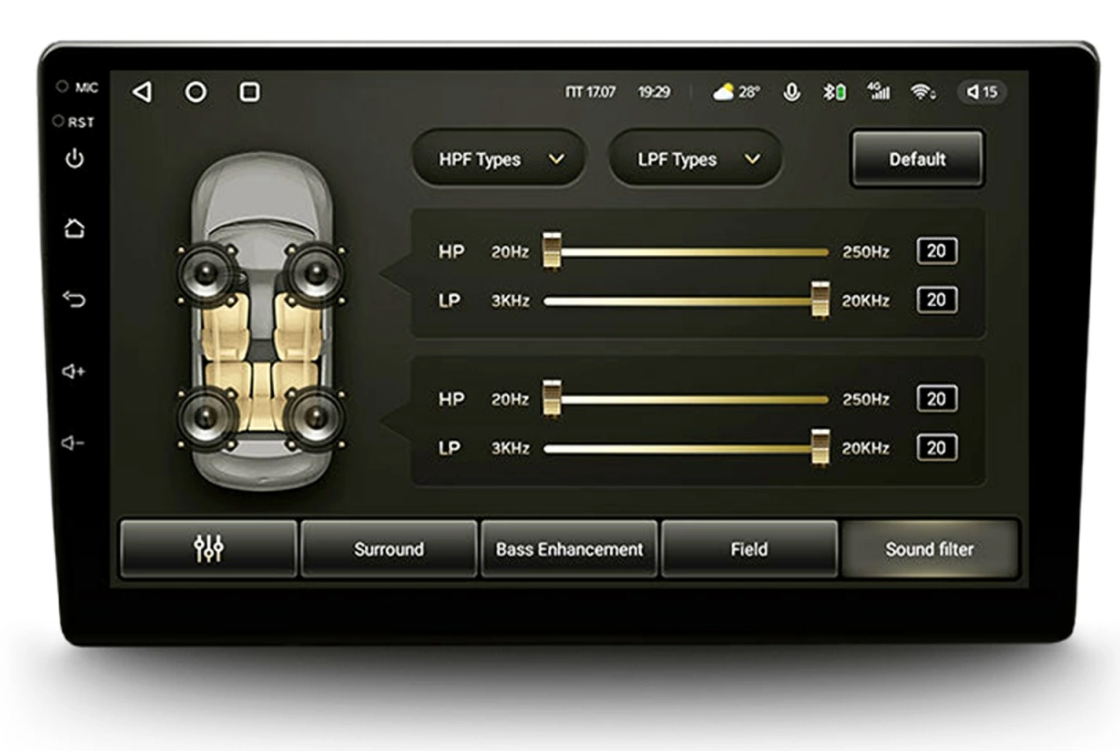Tap the 4G signal strength icon
The width and height of the screenshot is (1120, 751).
tap(879, 91)
